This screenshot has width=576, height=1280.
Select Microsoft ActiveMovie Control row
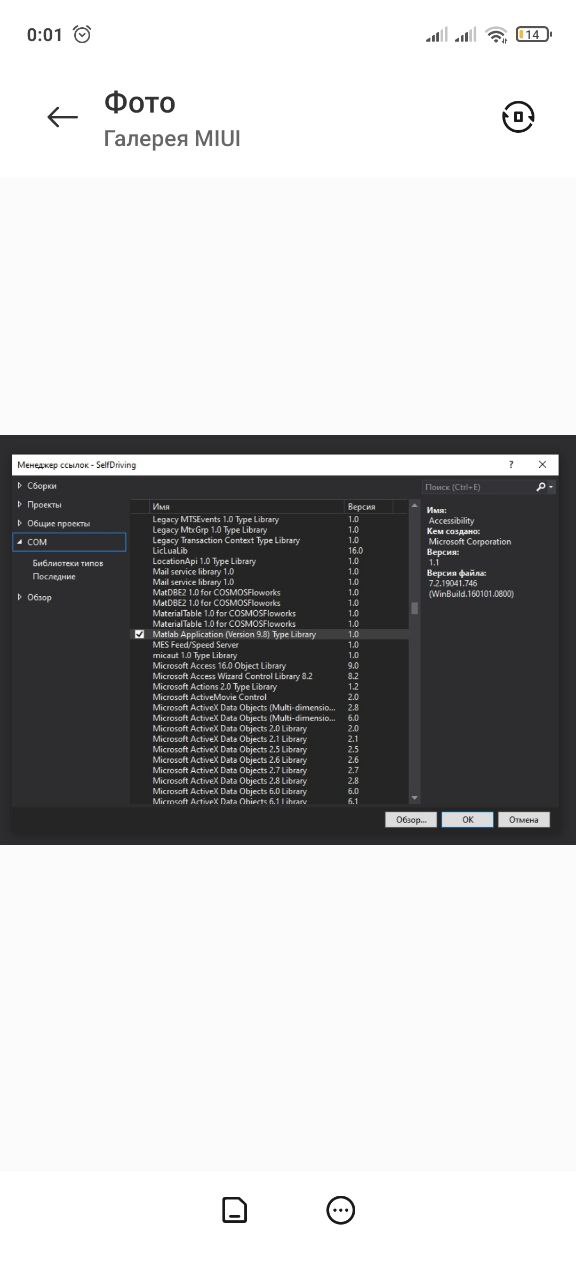tap(270, 697)
